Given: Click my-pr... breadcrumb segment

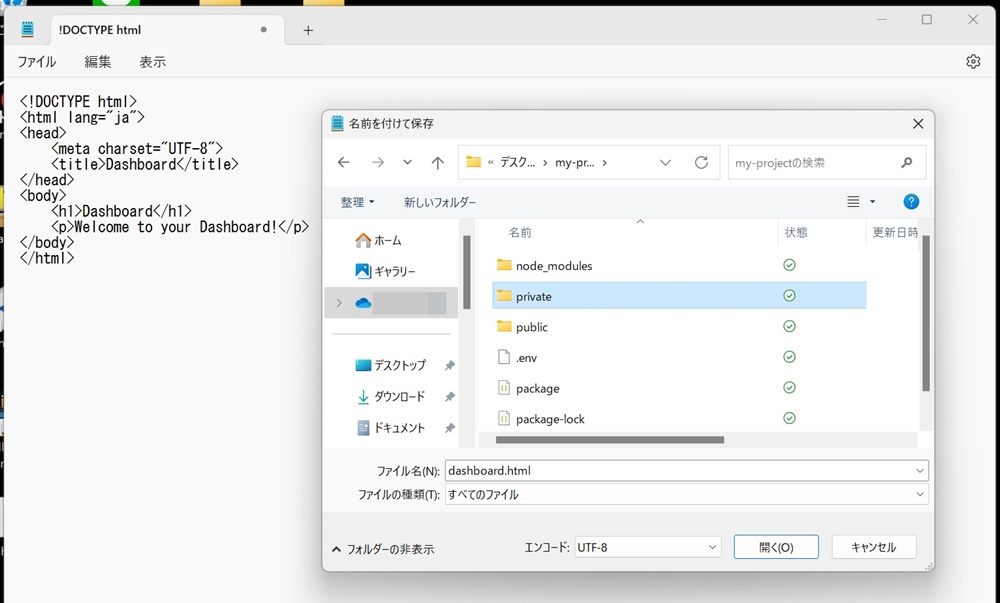Looking at the screenshot, I should pyautogui.click(x=575, y=163).
